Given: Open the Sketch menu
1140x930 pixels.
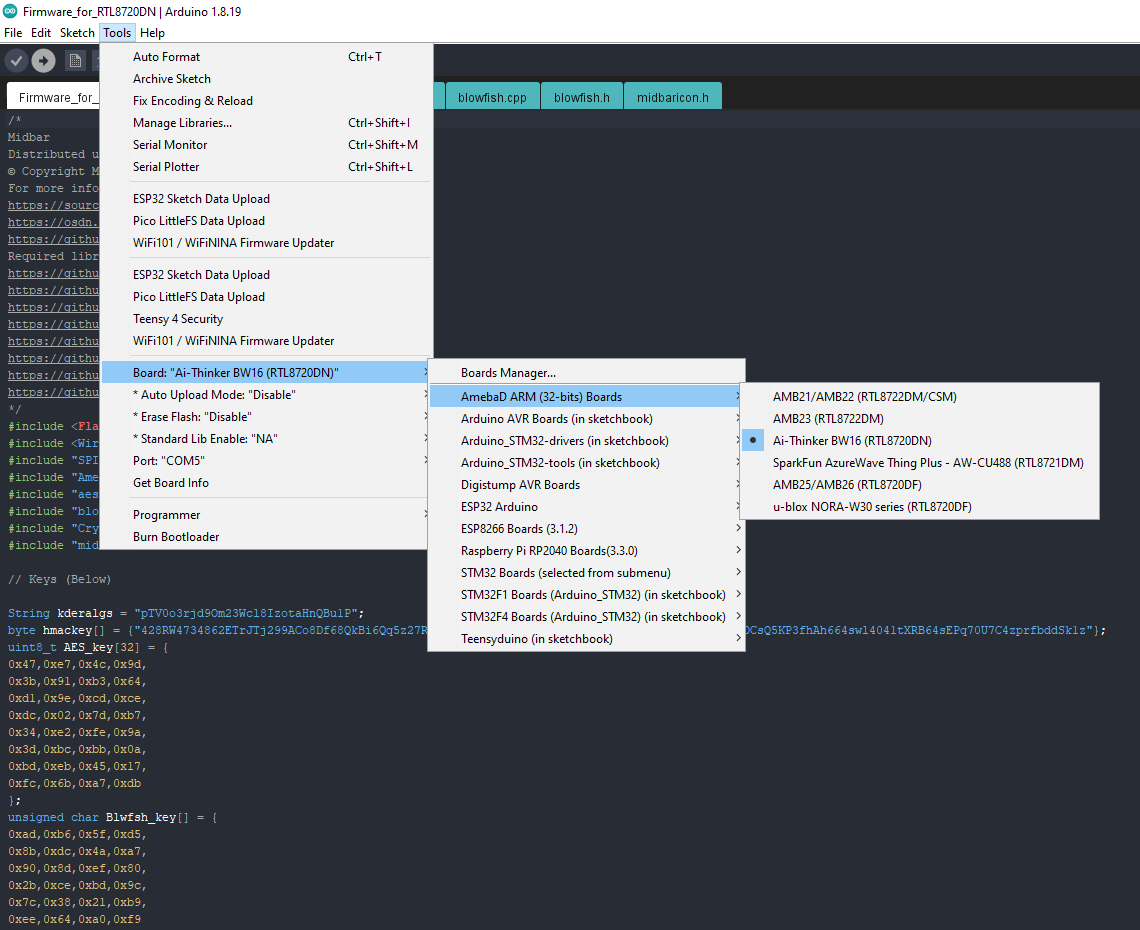Looking at the screenshot, I should tap(77, 33).
